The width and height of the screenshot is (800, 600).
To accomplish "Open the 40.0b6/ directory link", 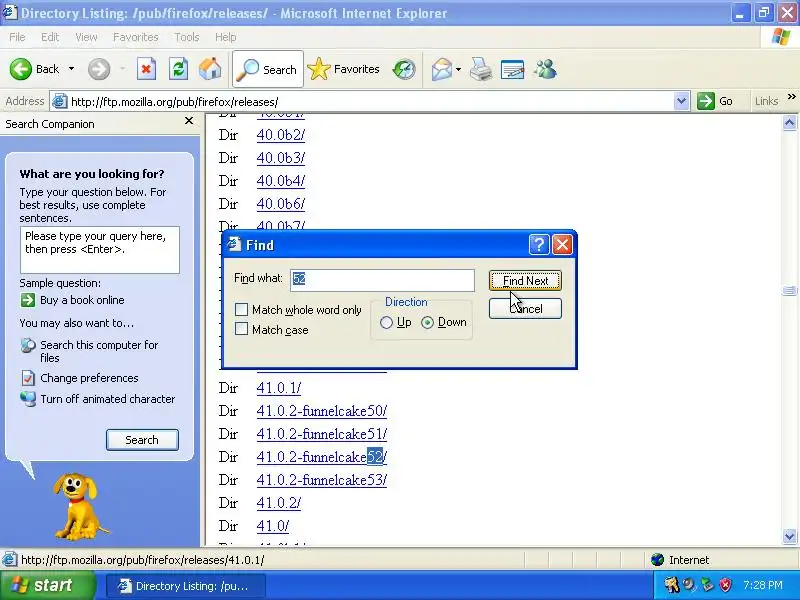I will (x=281, y=204).
